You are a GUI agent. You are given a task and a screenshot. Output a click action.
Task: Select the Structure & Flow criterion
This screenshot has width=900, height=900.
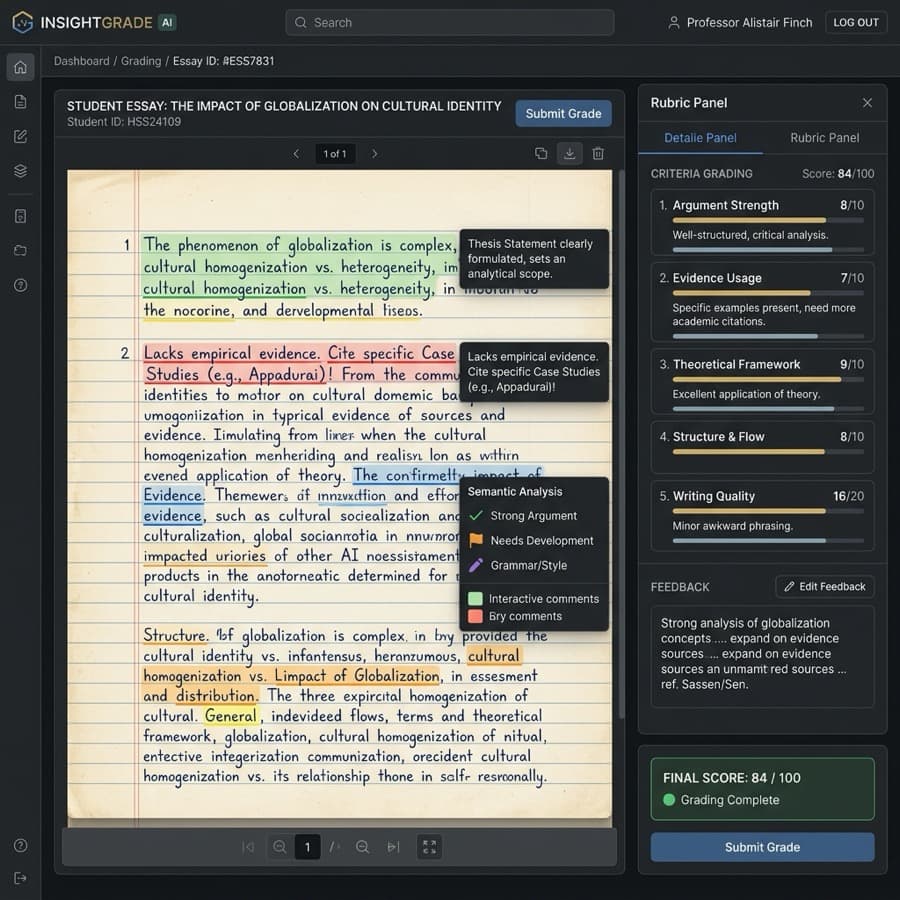click(762, 447)
